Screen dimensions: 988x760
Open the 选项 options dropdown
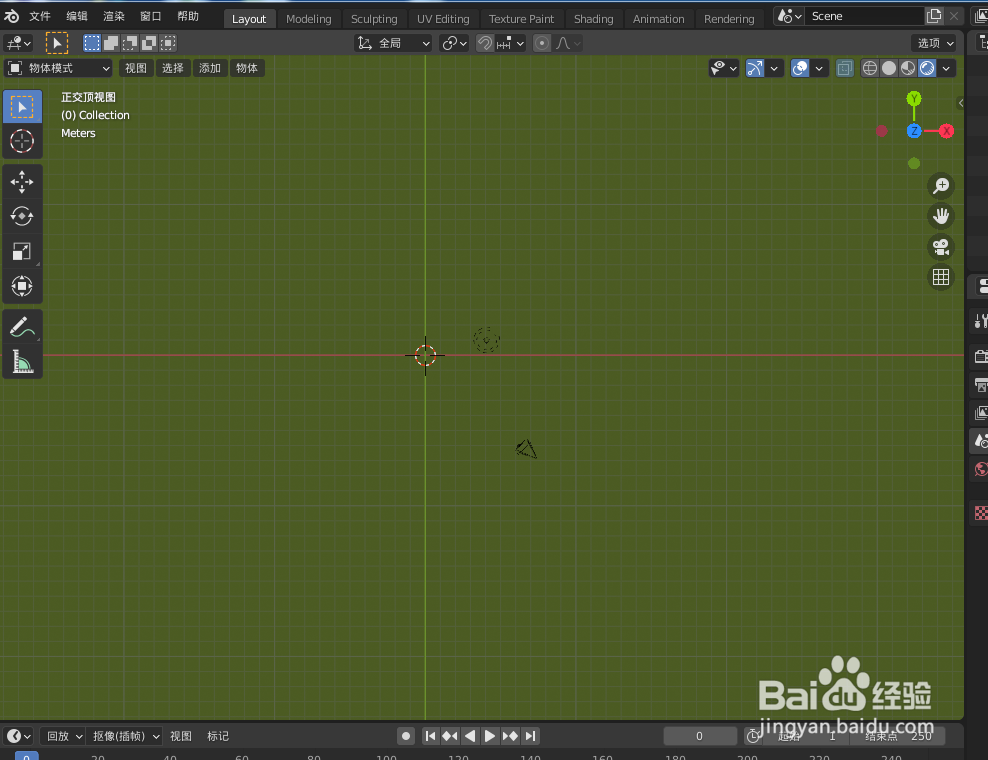click(934, 43)
